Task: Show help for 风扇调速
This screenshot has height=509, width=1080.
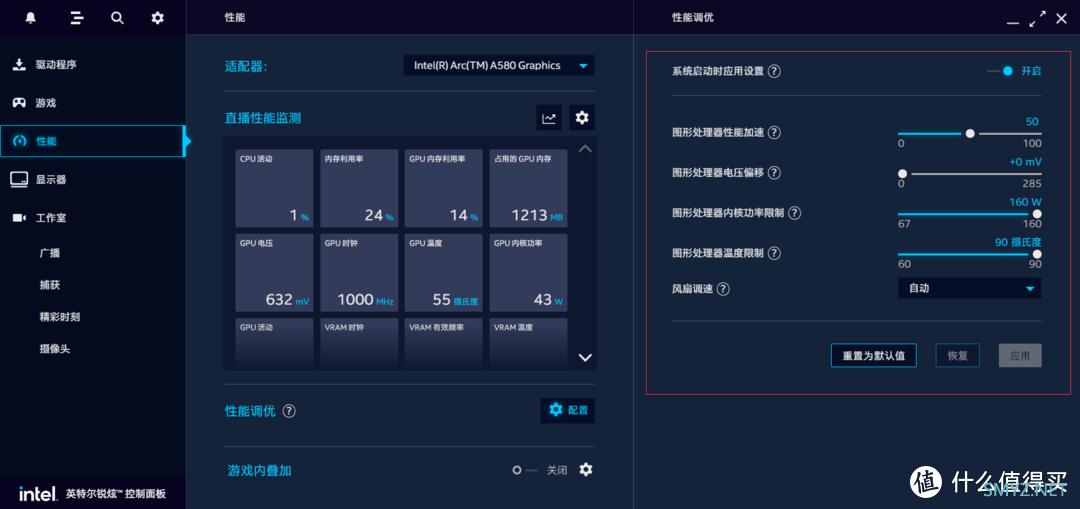Action: pyautogui.click(x=723, y=289)
